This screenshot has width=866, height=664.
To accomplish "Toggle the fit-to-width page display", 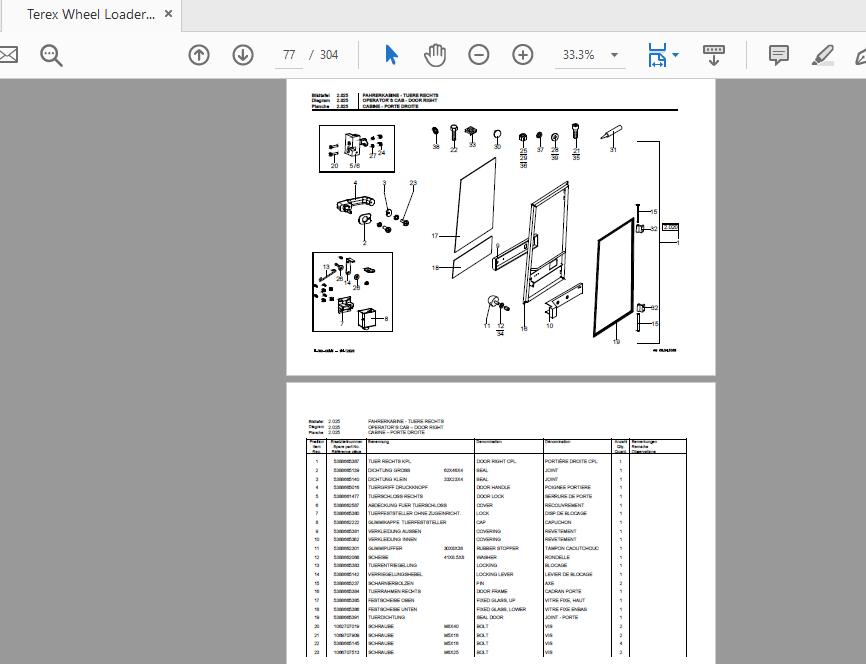I will pos(656,55).
